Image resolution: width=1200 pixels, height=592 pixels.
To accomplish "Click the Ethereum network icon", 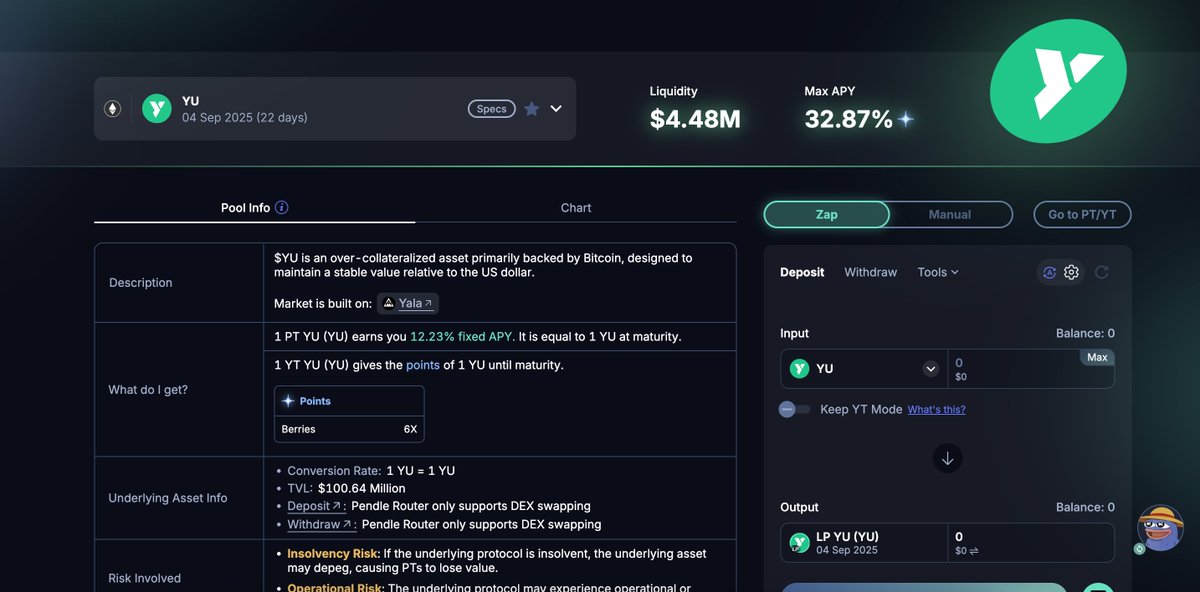I will [x=113, y=108].
